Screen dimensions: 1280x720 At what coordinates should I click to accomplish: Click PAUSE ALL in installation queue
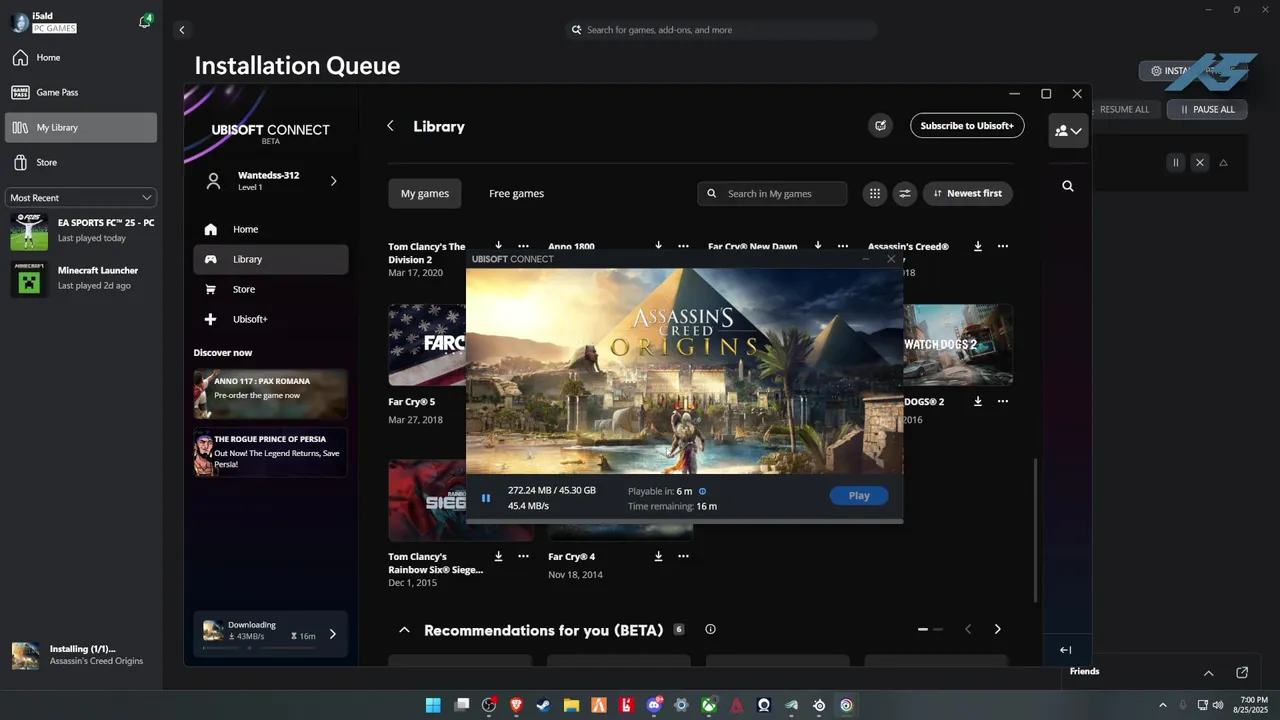click(x=1206, y=109)
